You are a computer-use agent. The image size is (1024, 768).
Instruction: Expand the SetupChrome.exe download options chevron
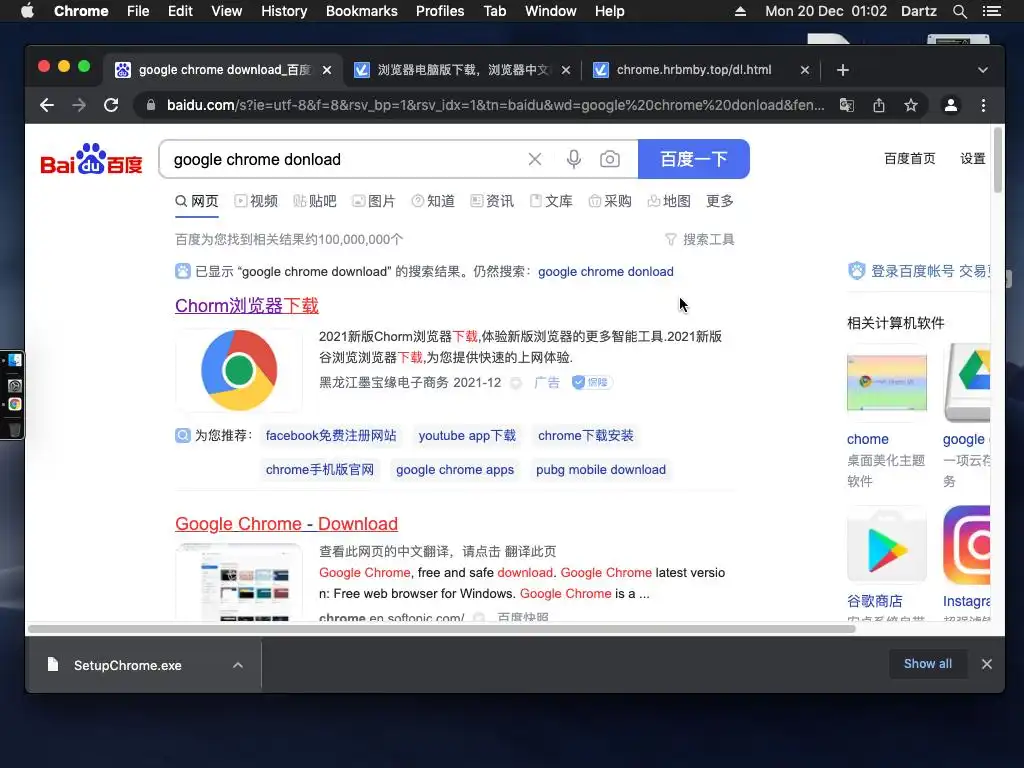pyautogui.click(x=238, y=665)
